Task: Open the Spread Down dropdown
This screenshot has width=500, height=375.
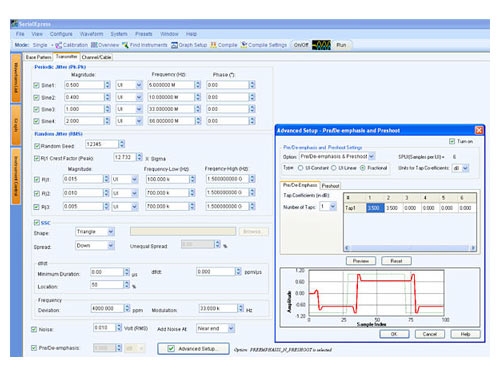Action: 111,246
